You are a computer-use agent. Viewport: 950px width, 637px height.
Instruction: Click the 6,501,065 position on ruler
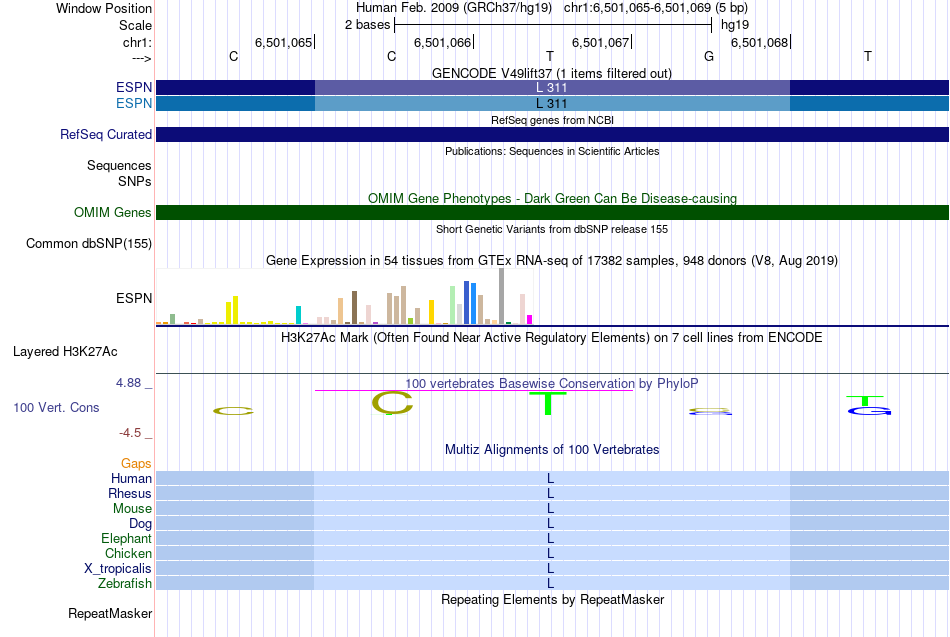click(x=284, y=42)
